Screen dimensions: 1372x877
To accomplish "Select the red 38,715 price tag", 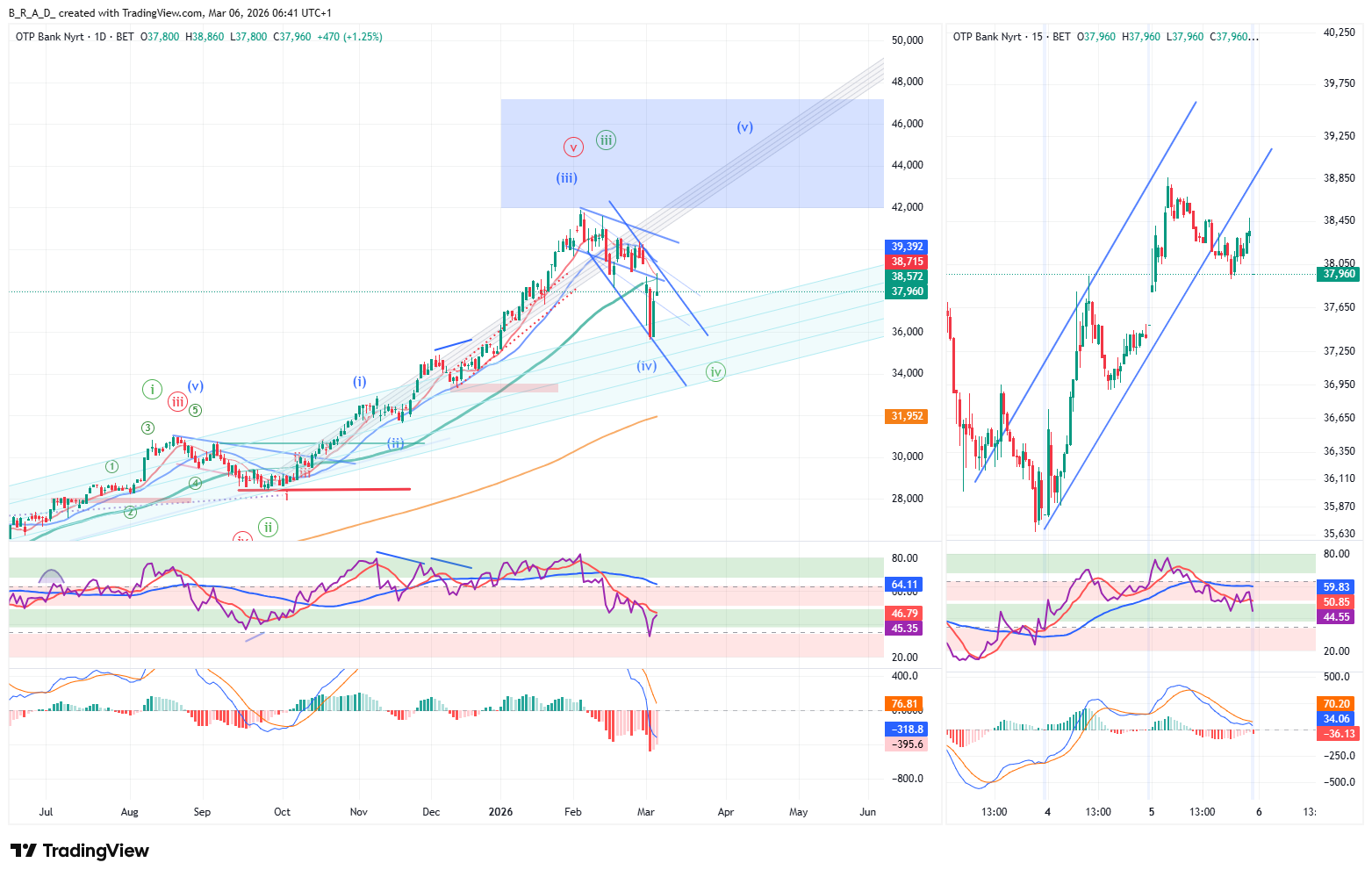I will tap(907, 262).
